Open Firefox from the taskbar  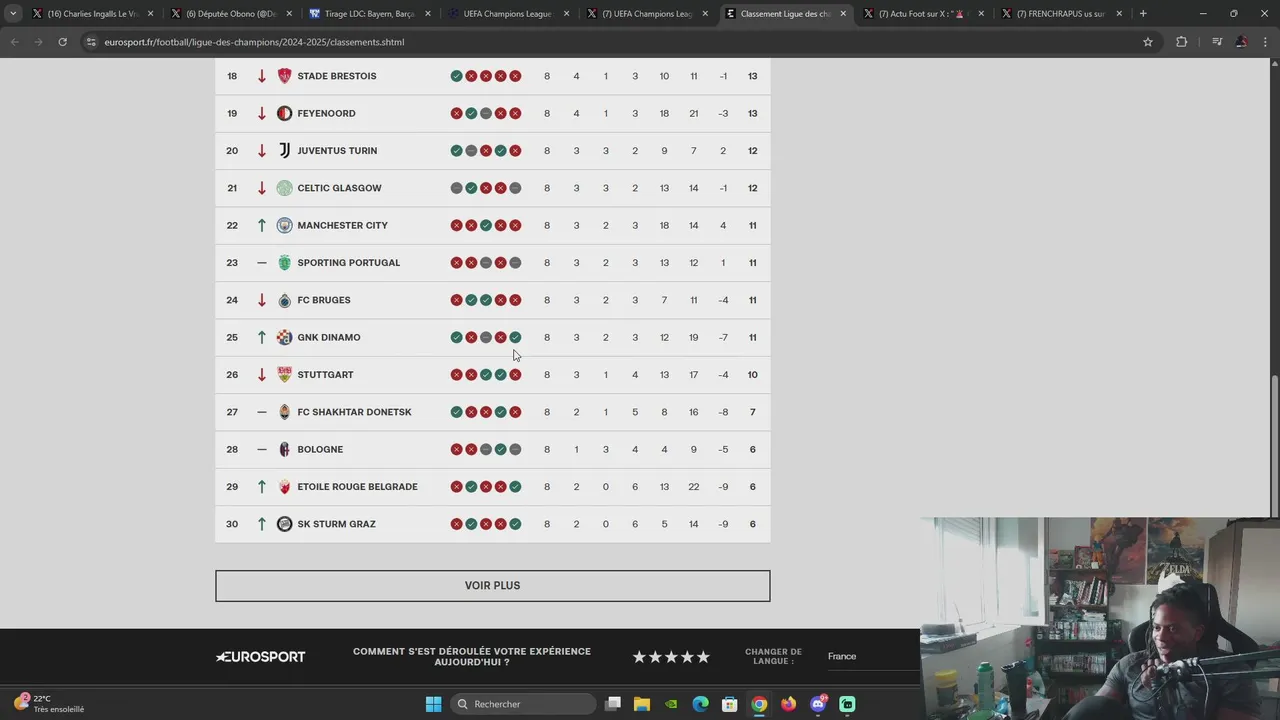789,704
